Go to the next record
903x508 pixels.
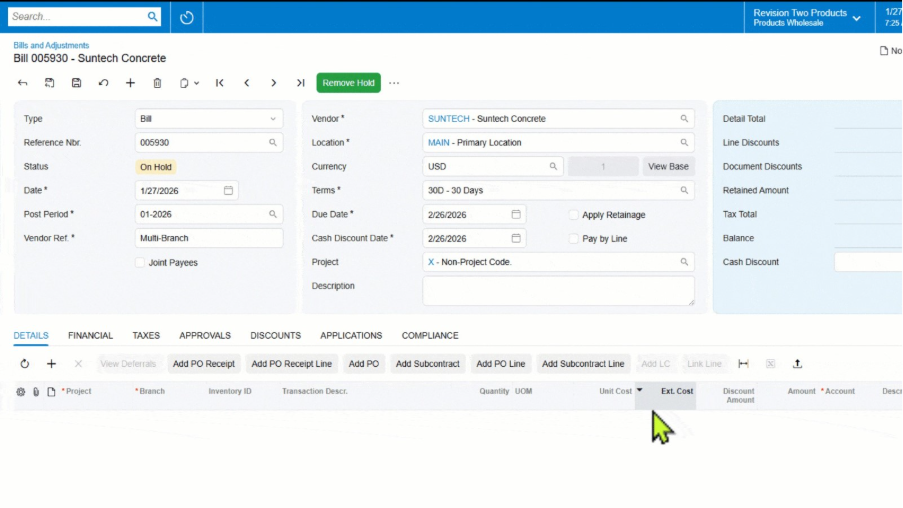tap(274, 83)
